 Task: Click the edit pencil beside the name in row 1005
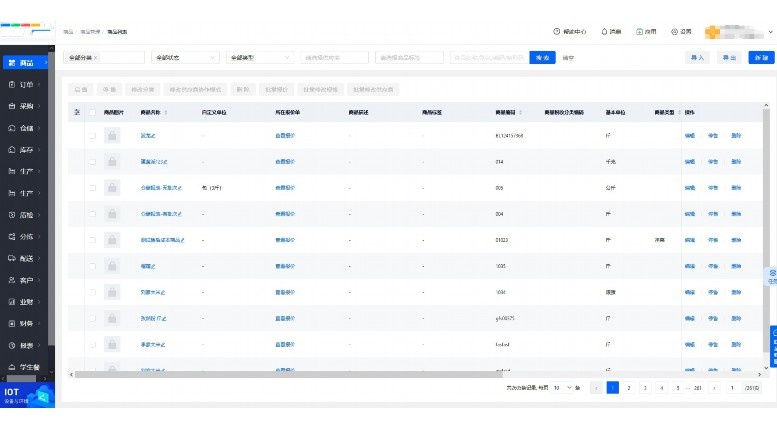click(x=154, y=267)
